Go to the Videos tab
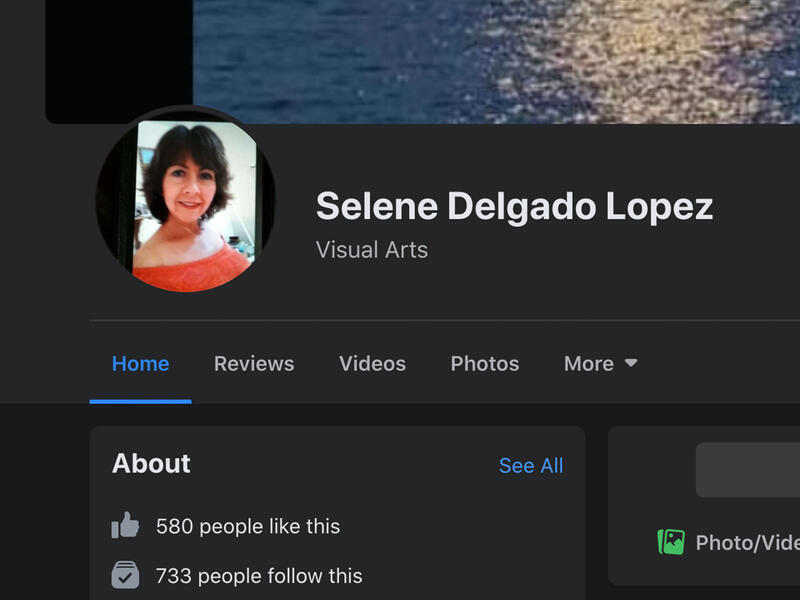Screen dimensions: 800x600 [x=372, y=364]
